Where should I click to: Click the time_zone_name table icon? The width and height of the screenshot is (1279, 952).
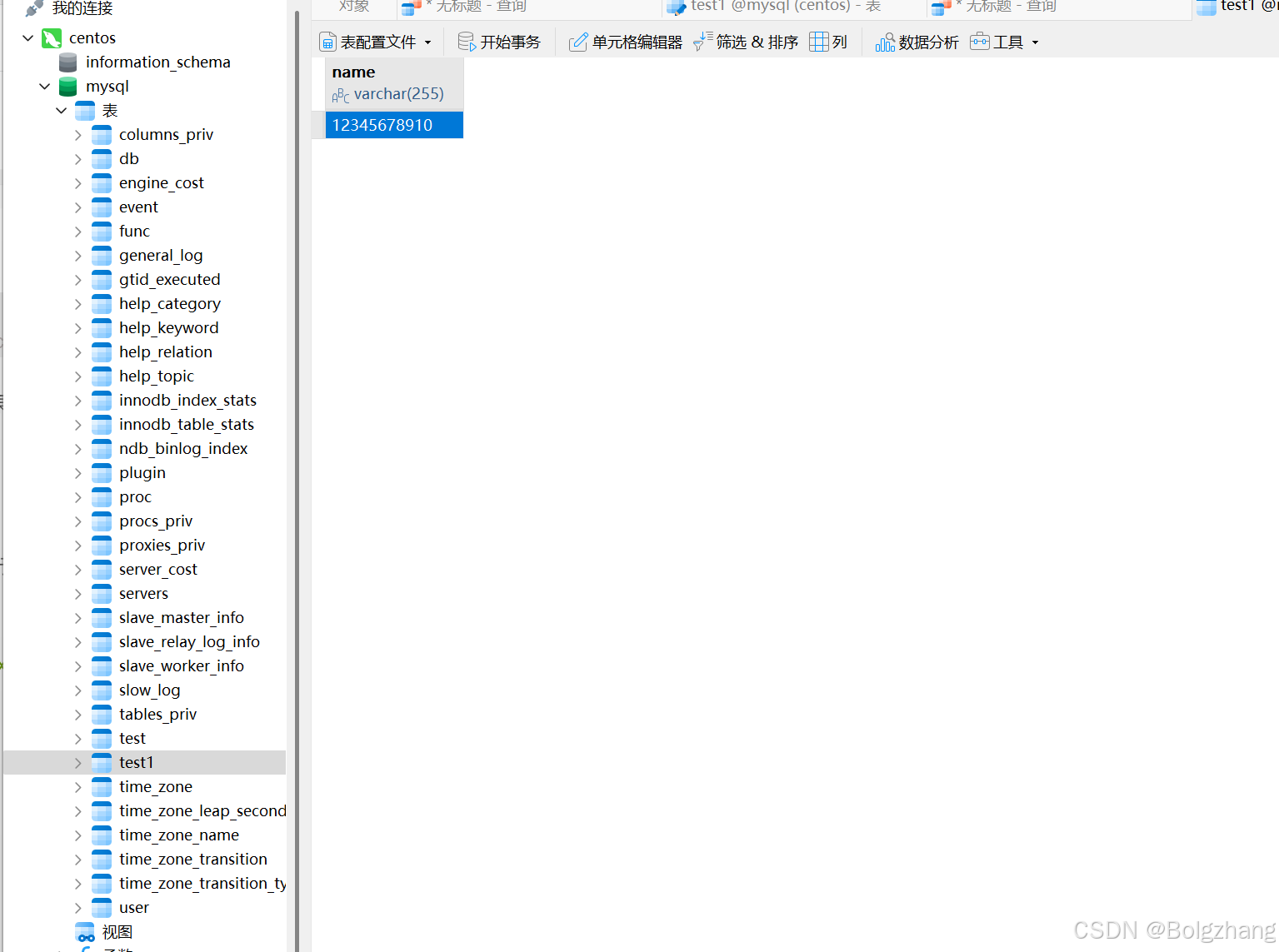coord(102,835)
